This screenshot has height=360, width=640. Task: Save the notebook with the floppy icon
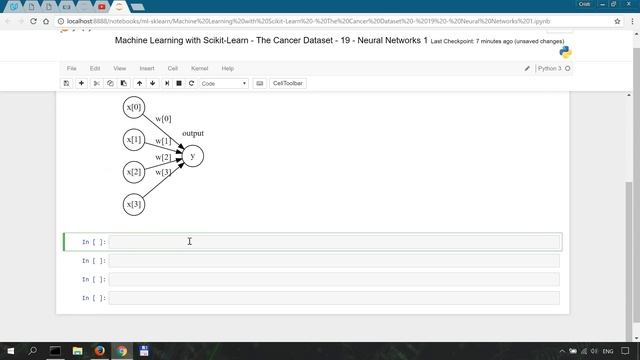click(x=66, y=83)
